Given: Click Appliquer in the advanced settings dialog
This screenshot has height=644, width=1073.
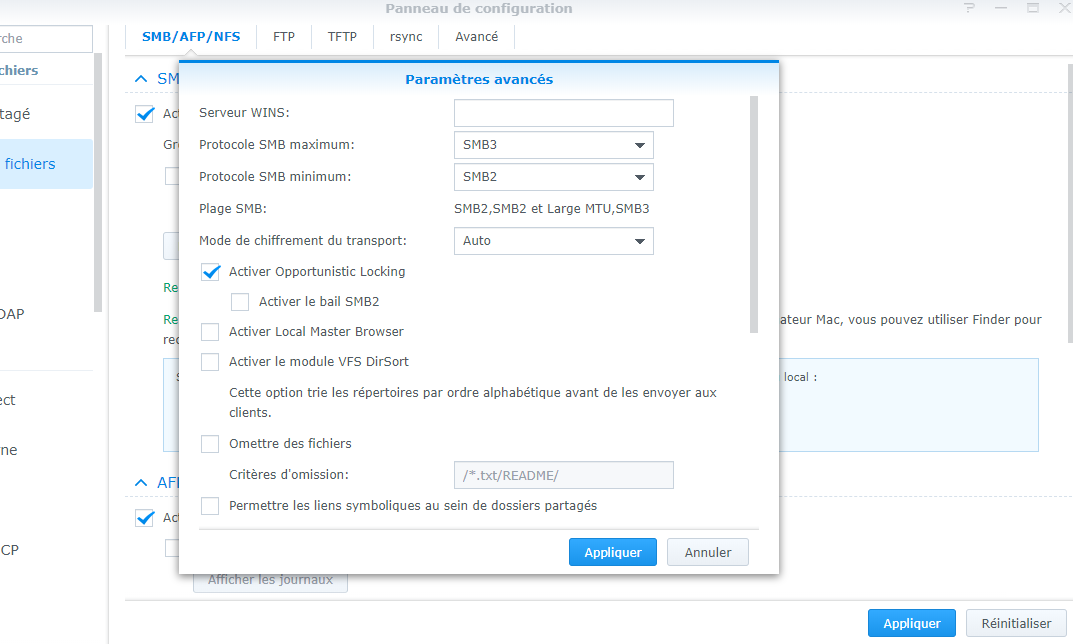Looking at the screenshot, I should click(x=612, y=552).
